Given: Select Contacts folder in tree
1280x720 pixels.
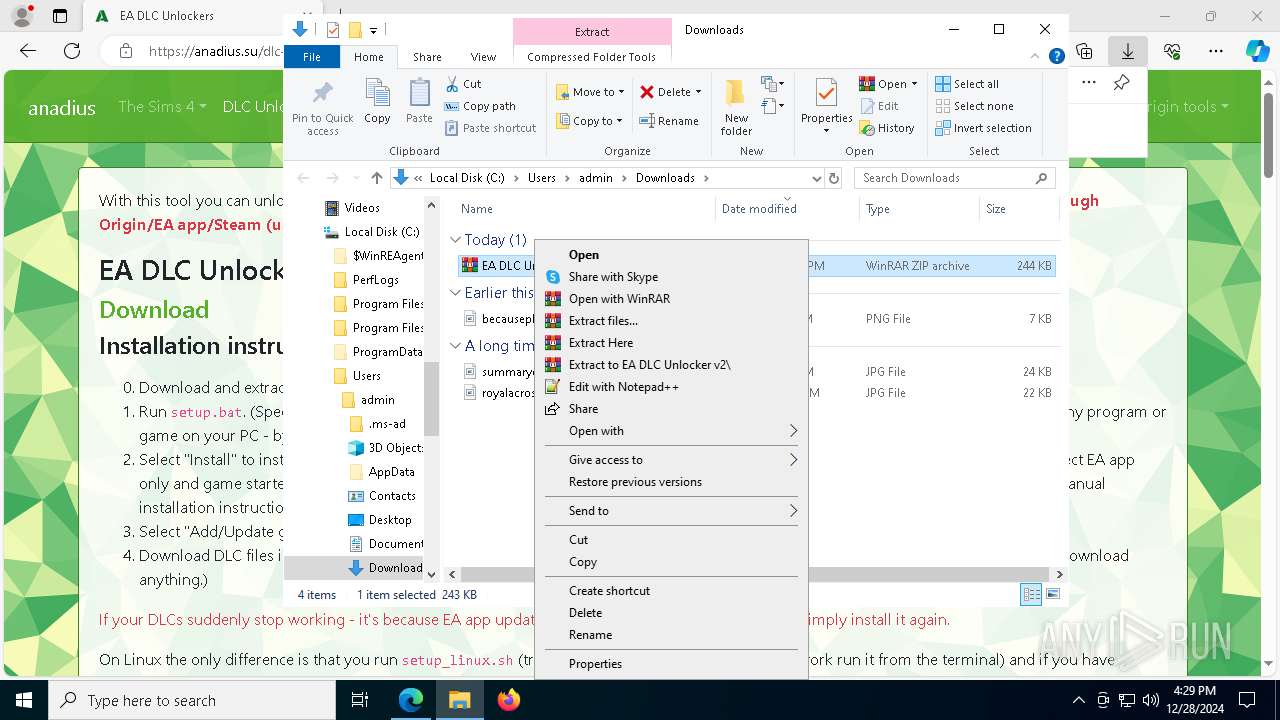Looking at the screenshot, I should pos(392,496).
